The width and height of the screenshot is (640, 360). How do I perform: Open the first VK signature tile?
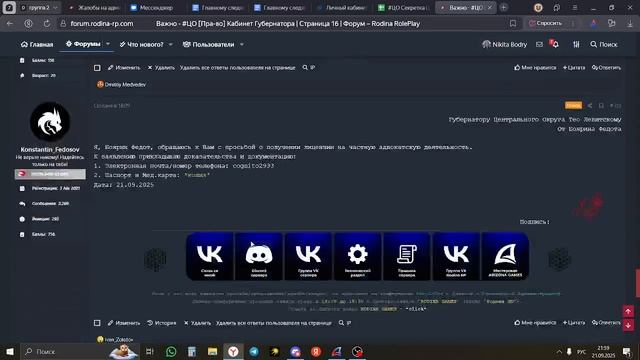tap(209, 256)
